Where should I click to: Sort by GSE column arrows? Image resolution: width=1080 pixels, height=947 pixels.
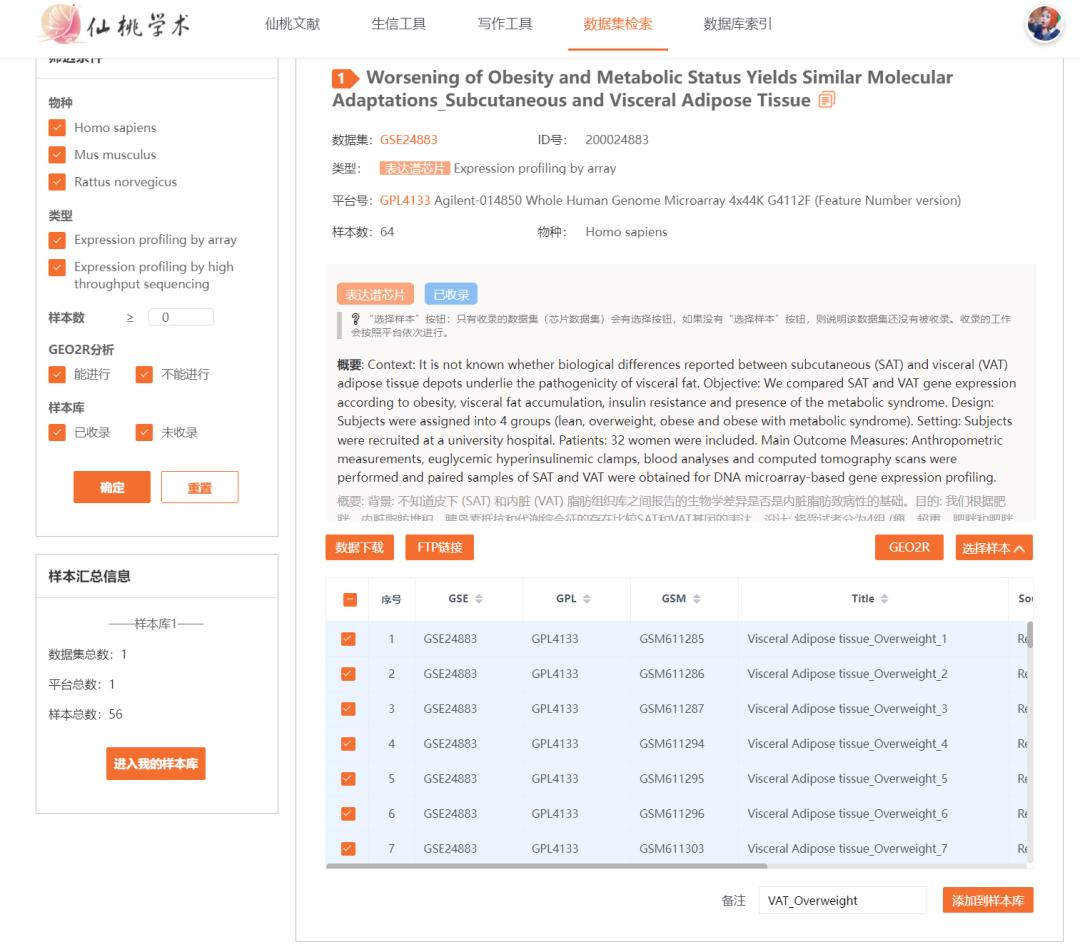click(x=479, y=599)
